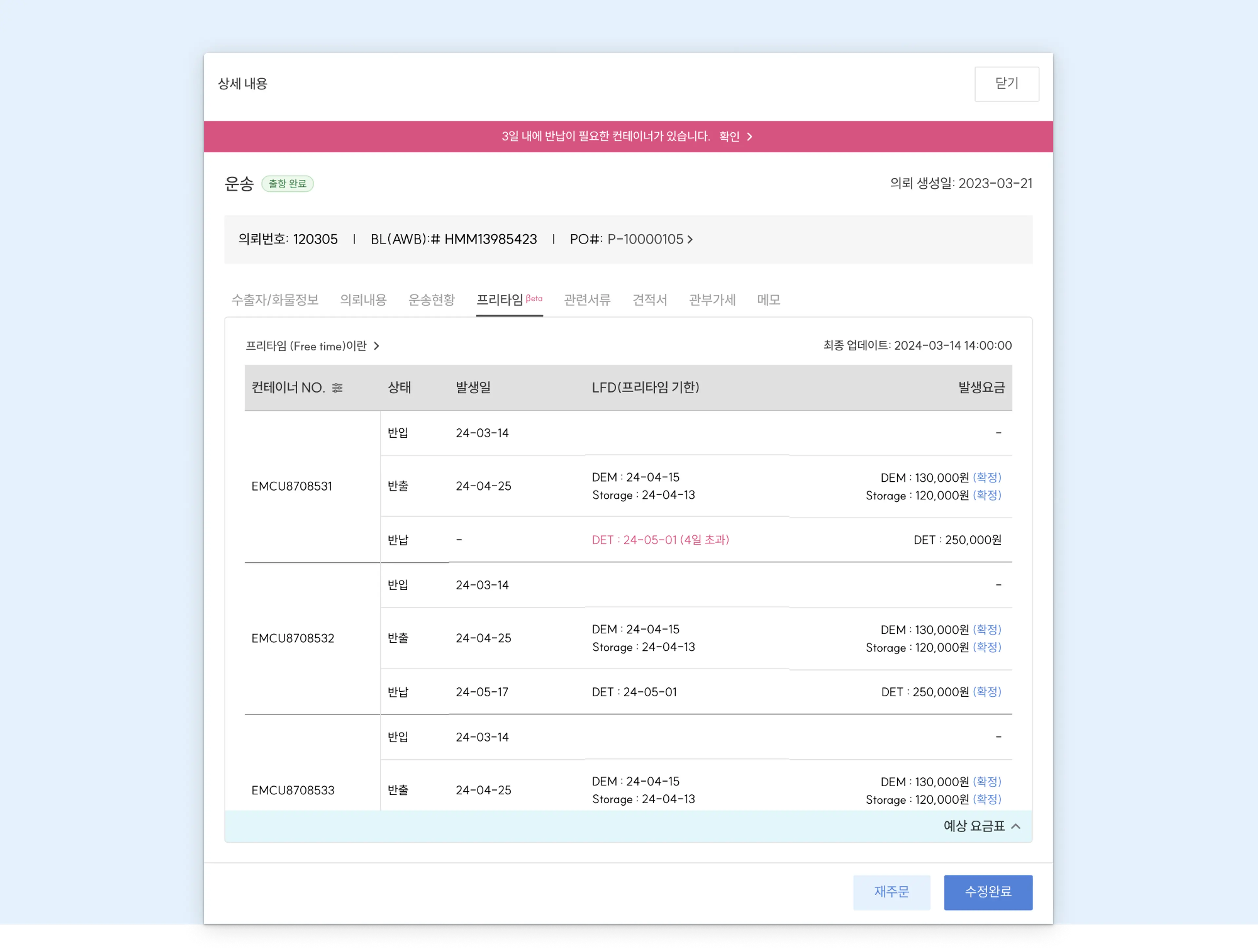The height and width of the screenshot is (952, 1258).
Task: Click Storage : 120,000원 in EMCU8708533 row
Action: click(x=917, y=800)
